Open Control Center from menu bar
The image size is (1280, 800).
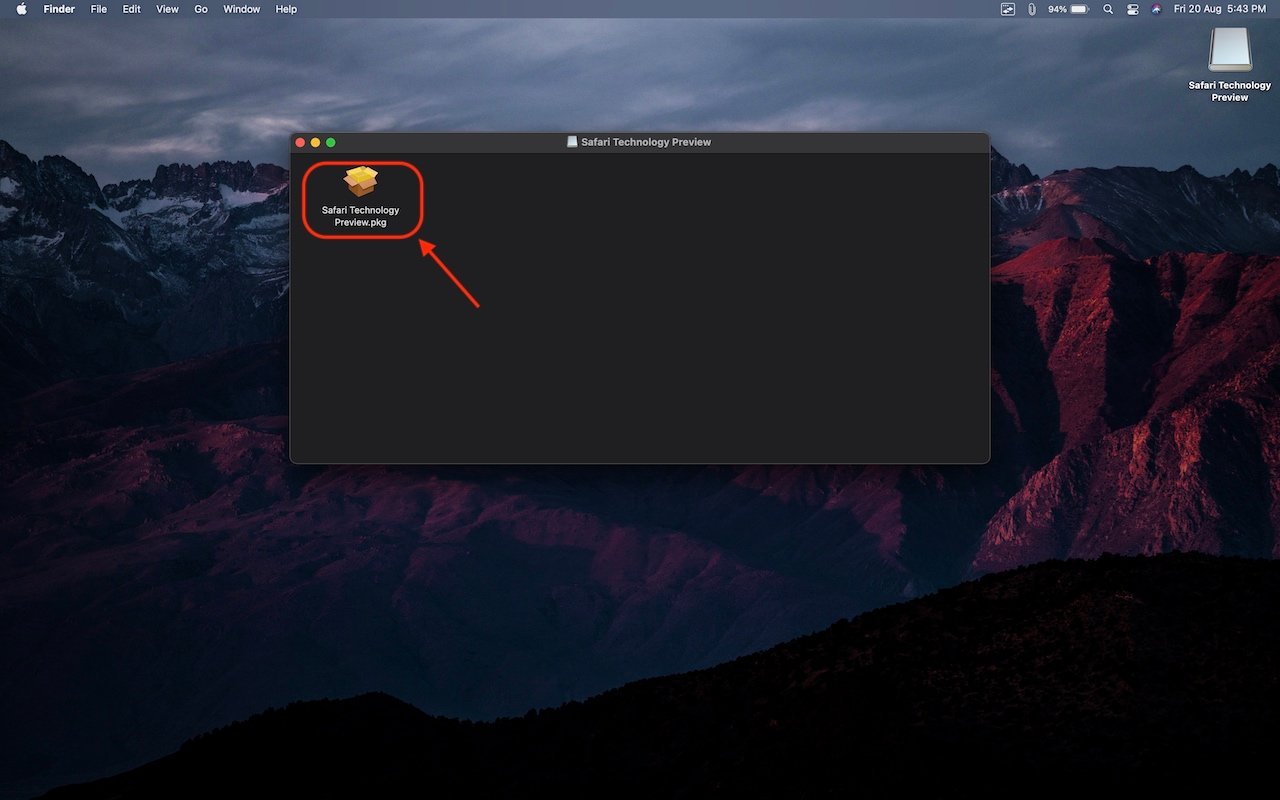pyautogui.click(x=1133, y=9)
